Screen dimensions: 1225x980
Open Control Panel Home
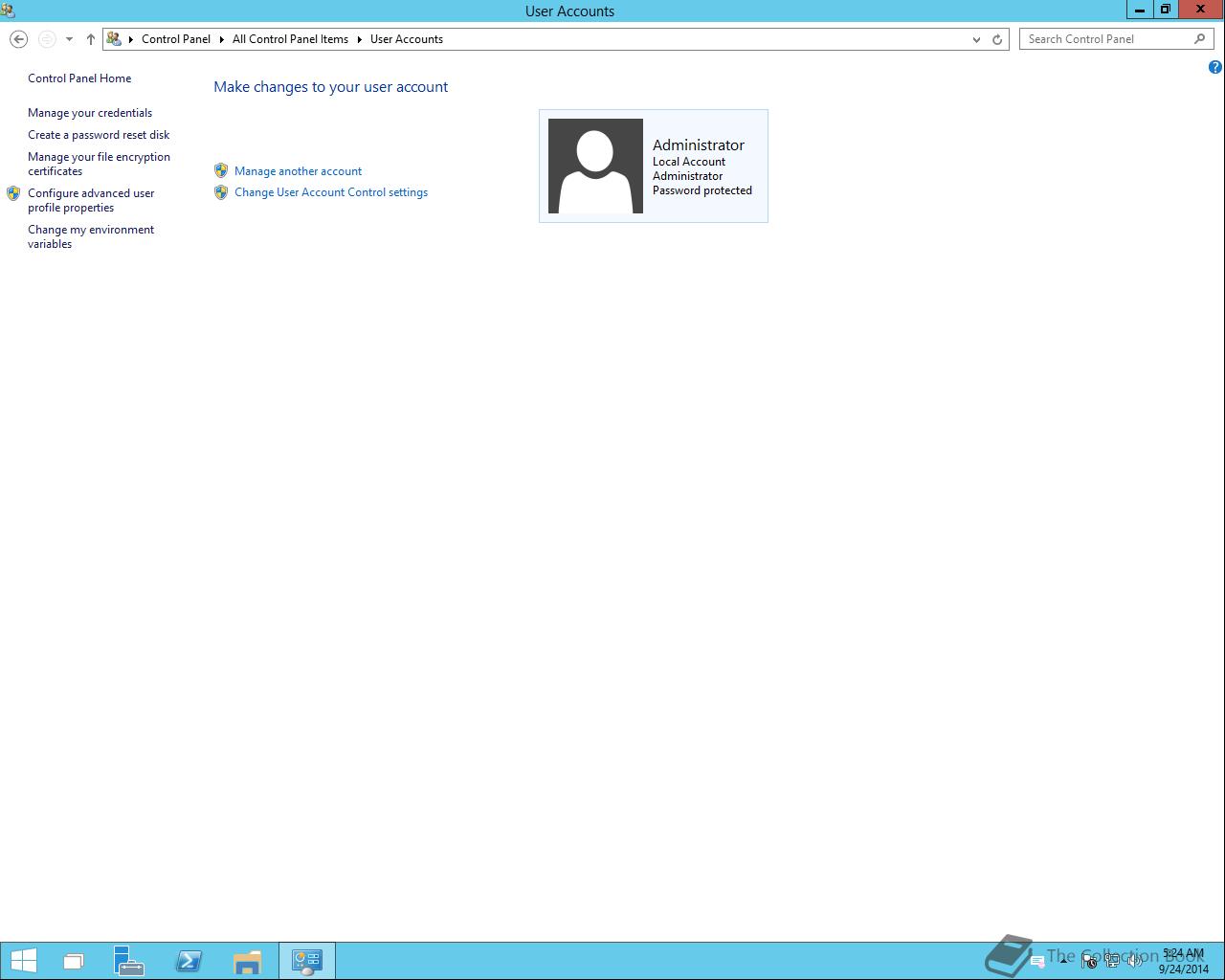click(79, 78)
